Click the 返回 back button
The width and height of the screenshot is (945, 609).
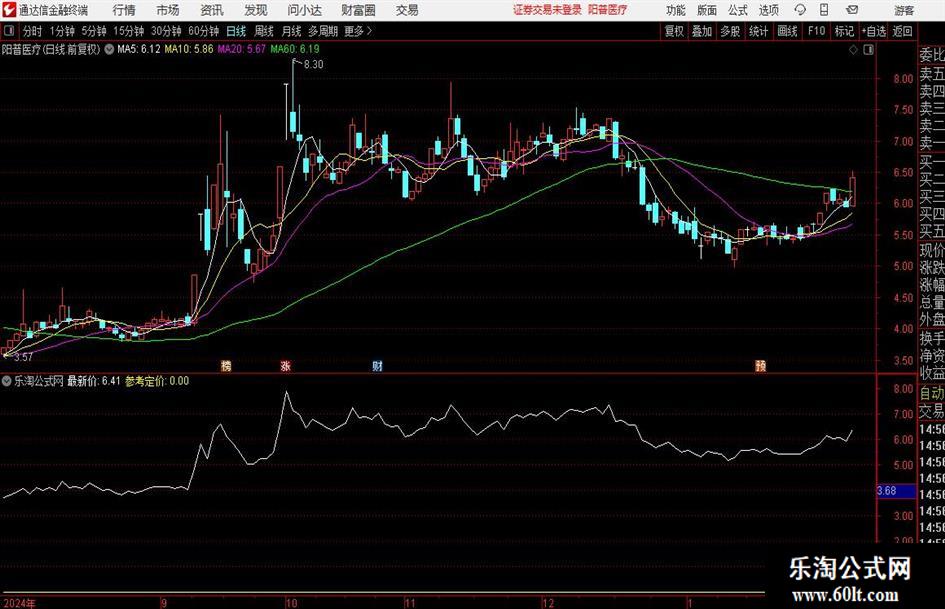click(x=902, y=31)
